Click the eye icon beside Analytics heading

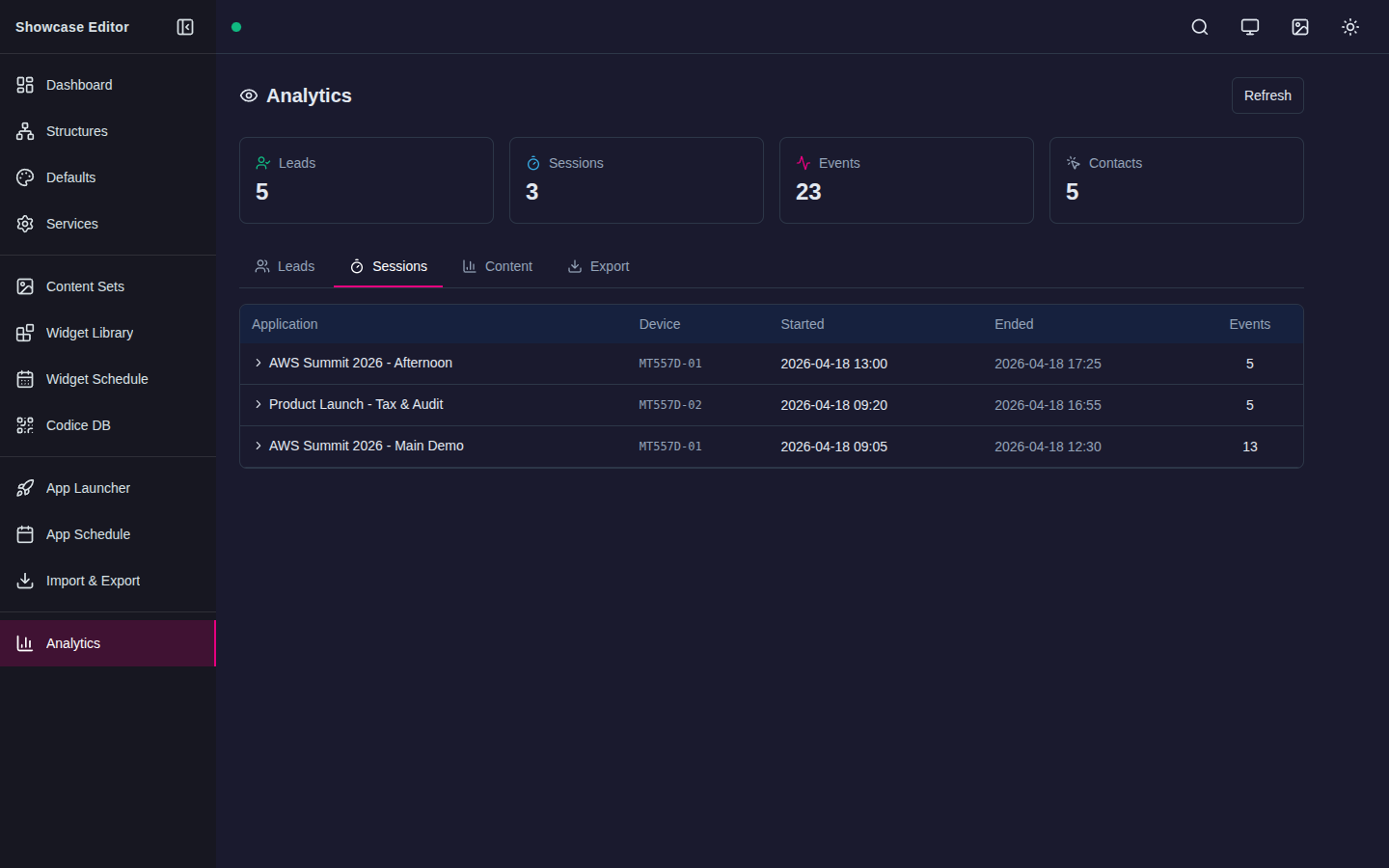249,95
